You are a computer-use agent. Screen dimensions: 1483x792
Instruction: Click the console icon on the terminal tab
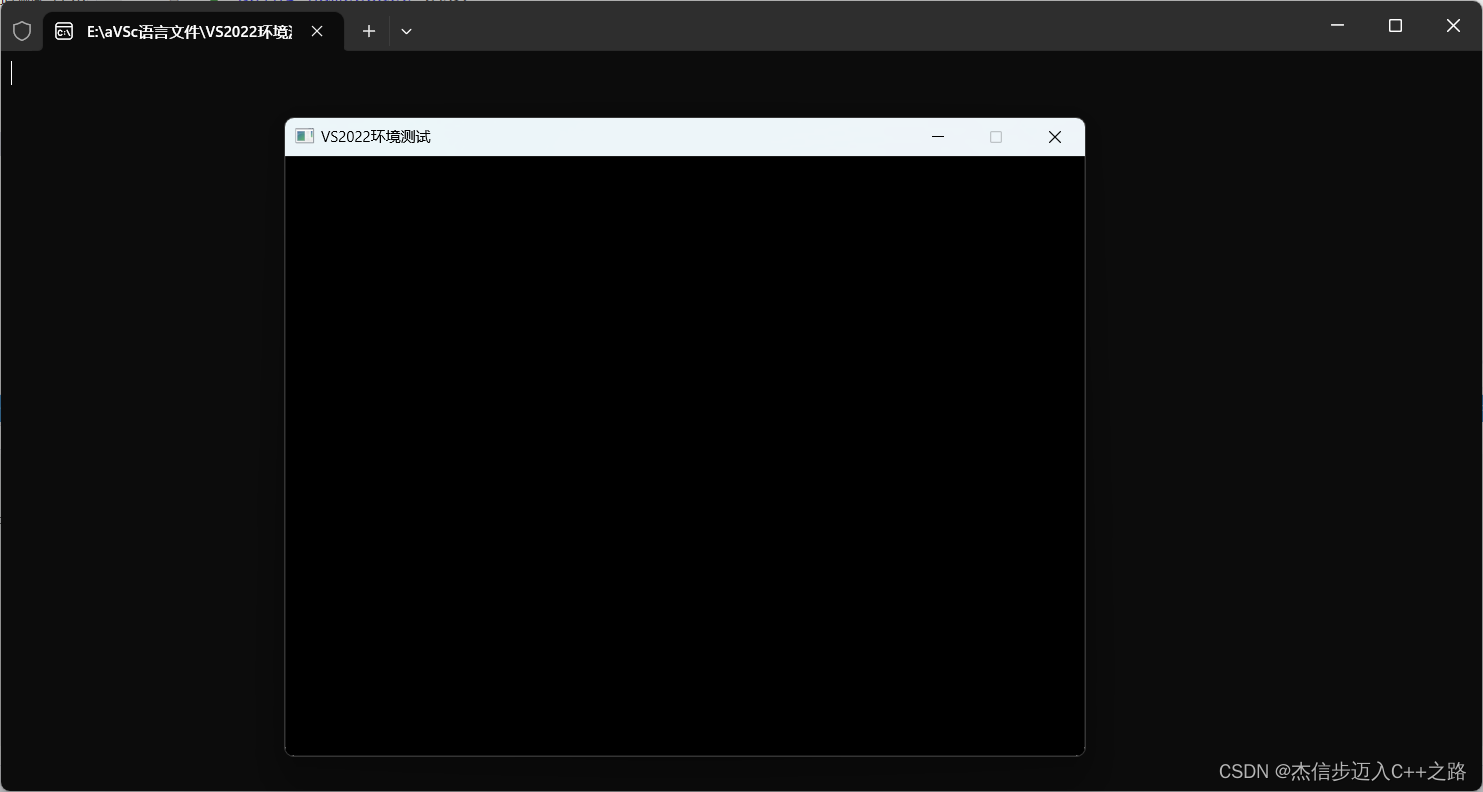64,31
